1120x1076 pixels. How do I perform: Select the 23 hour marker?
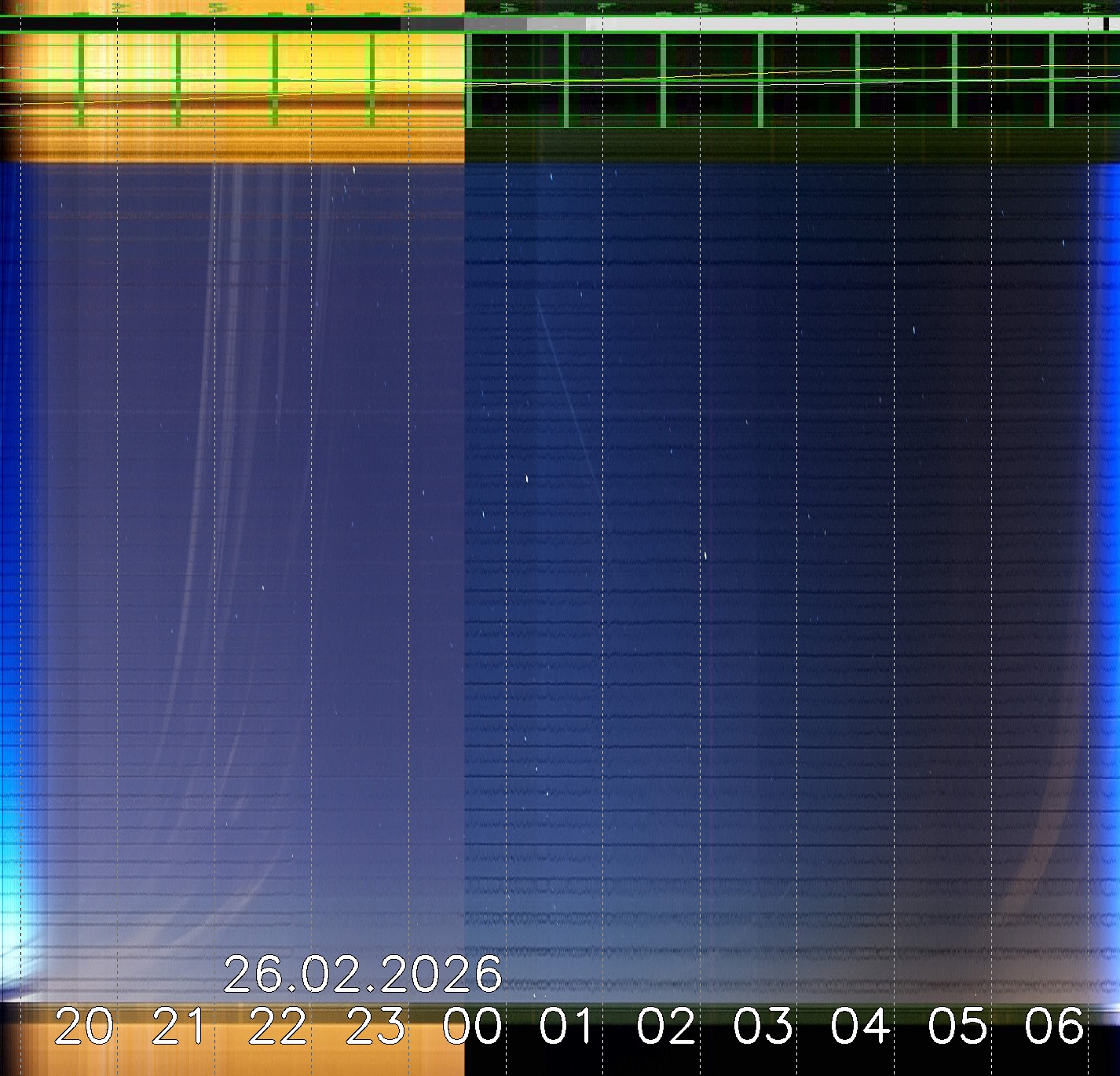pyautogui.click(x=375, y=1026)
